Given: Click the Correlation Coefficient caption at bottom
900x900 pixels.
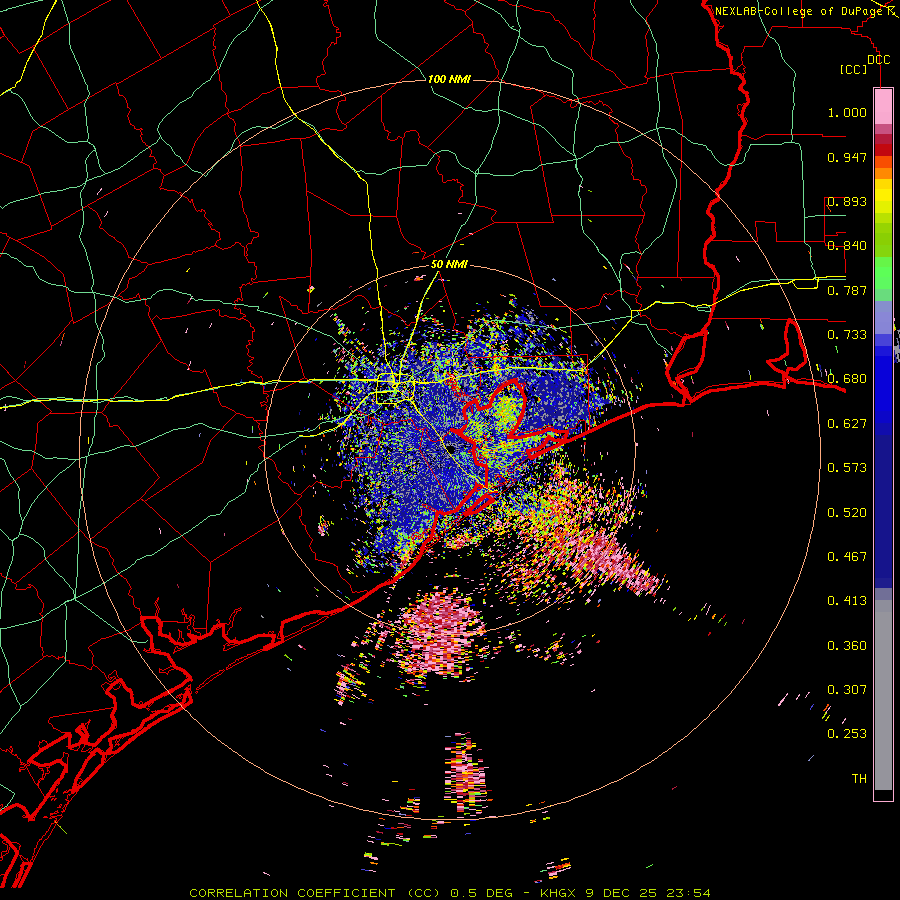Looking at the screenshot, I should point(450,893).
